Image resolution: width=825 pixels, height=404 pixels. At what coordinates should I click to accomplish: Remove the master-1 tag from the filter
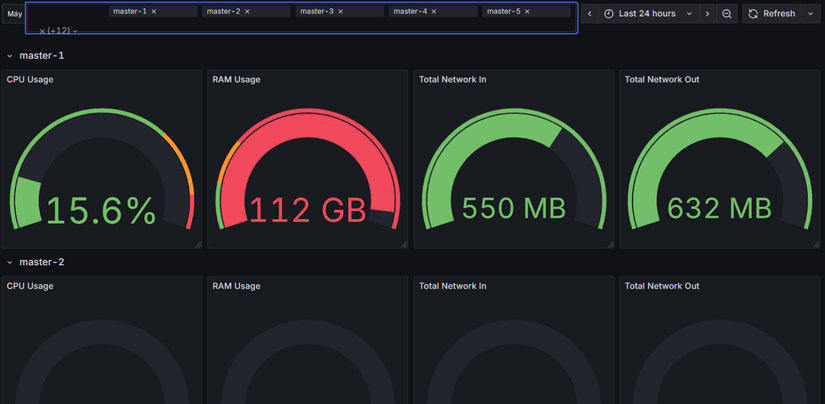point(154,12)
